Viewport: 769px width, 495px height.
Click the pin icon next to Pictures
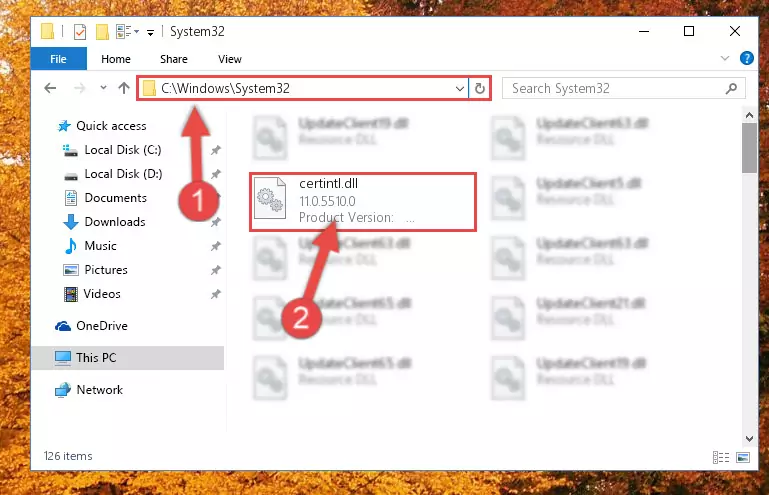(x=215, y=270)
